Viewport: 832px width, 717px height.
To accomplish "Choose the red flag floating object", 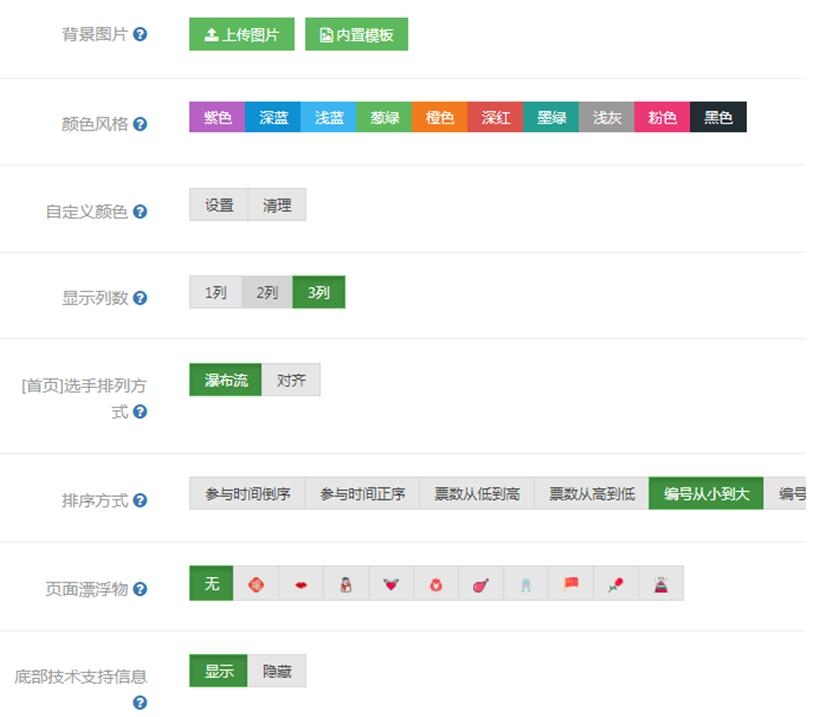I will click(x=570, y=584).
